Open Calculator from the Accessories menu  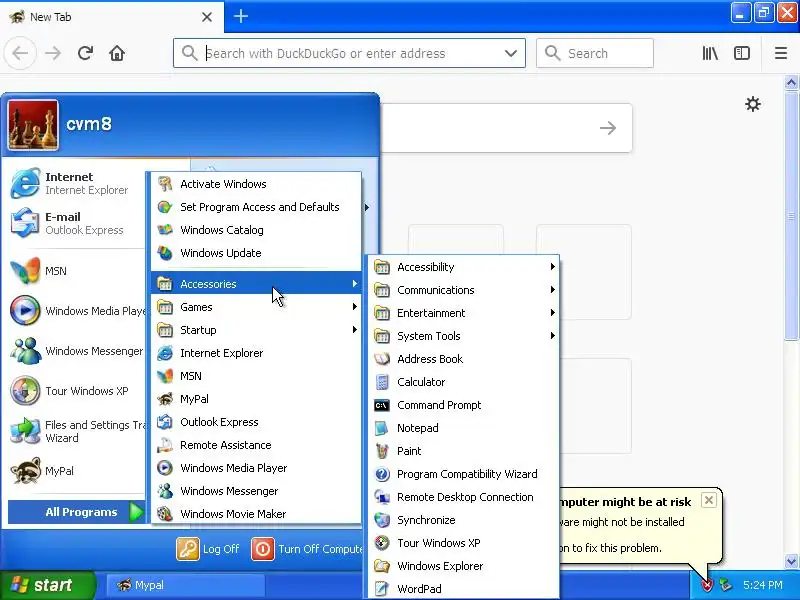(463, 382)
